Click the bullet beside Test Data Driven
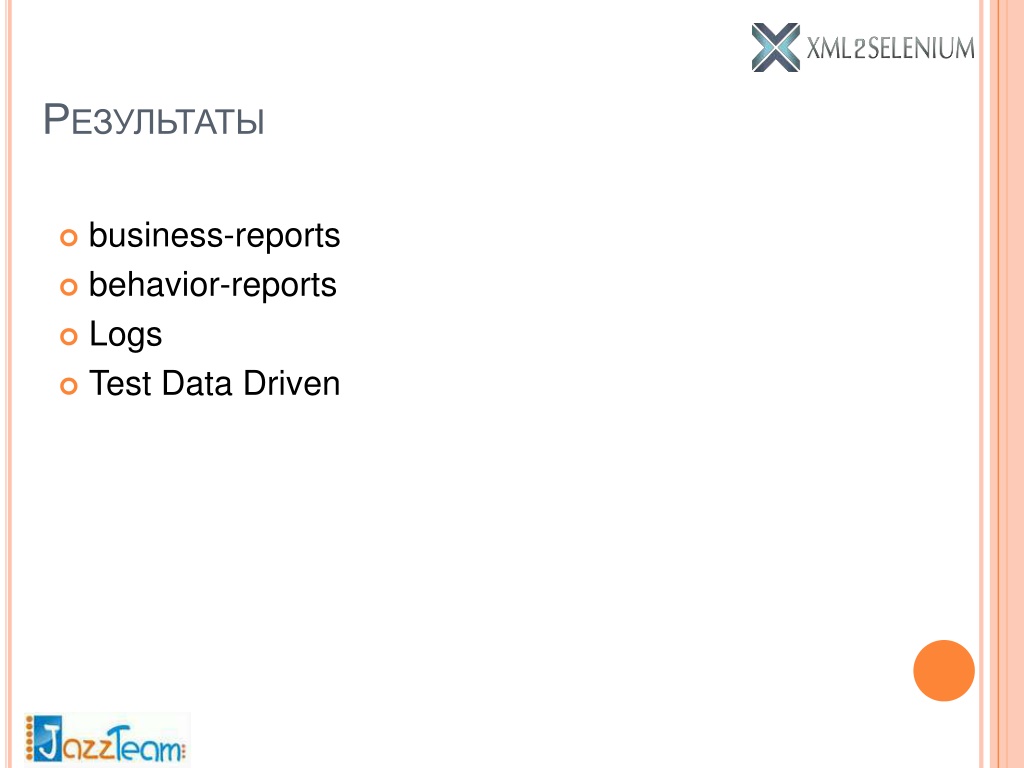 tap(69, 386)
